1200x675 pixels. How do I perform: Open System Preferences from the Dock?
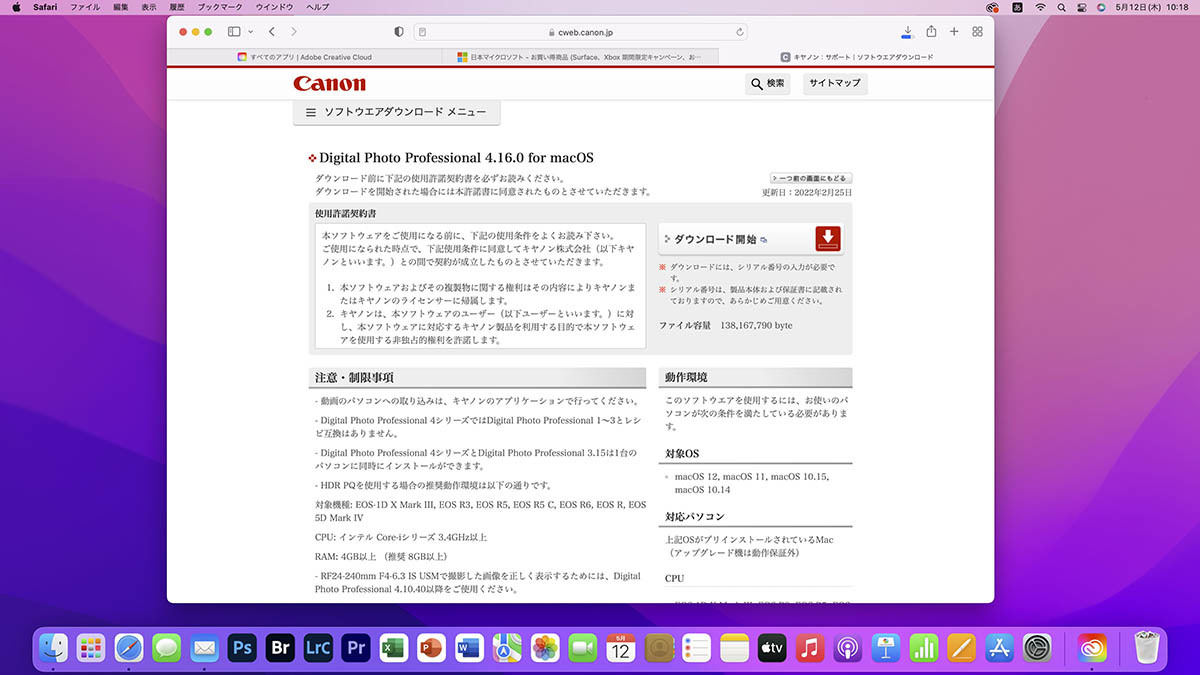[1038, 648]
